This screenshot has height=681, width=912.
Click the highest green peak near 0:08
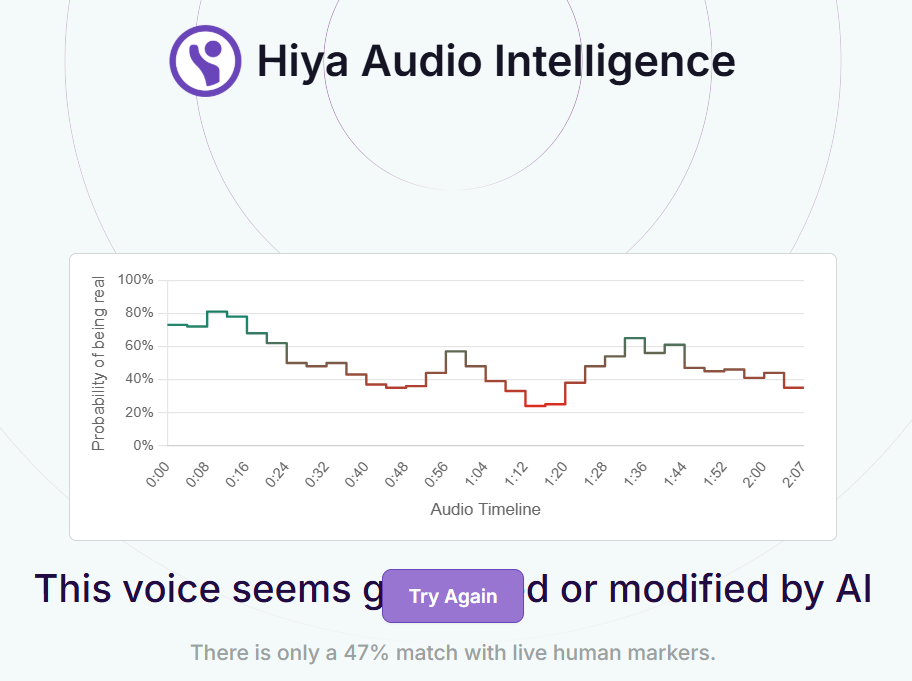pos(217,312)
